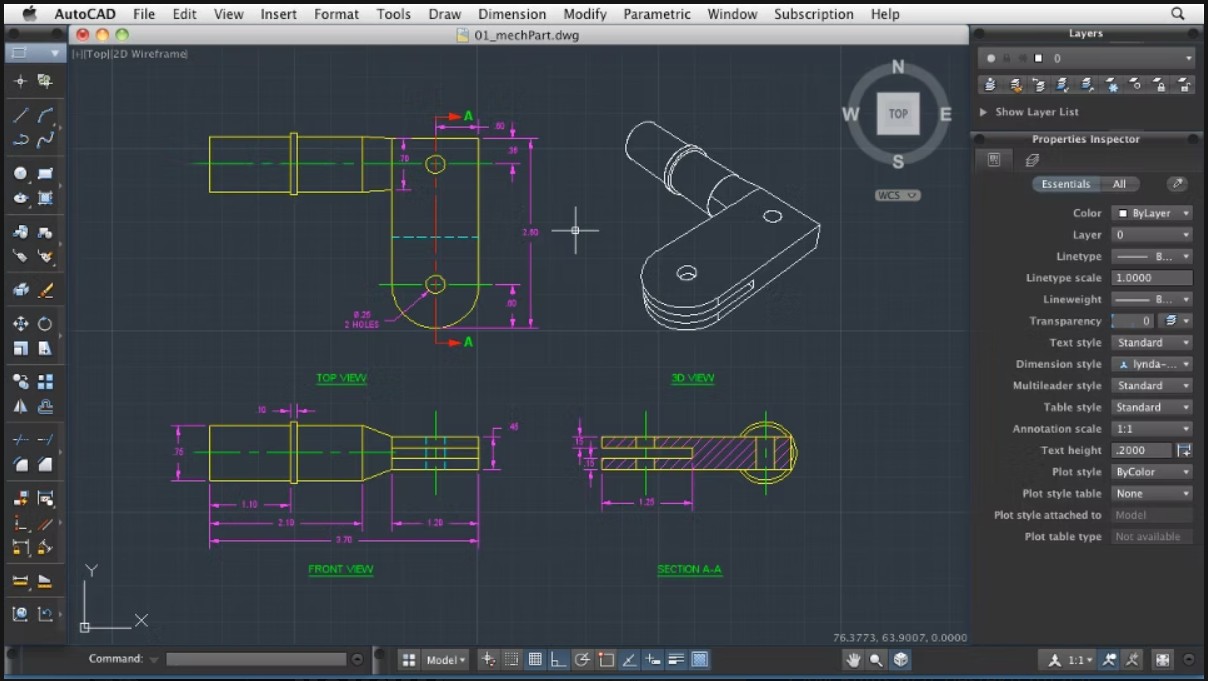1208x681 pixels.
Task: Toggle Polar tracking in the status bar
Action: pyautogui.click(x=582, y=659)
